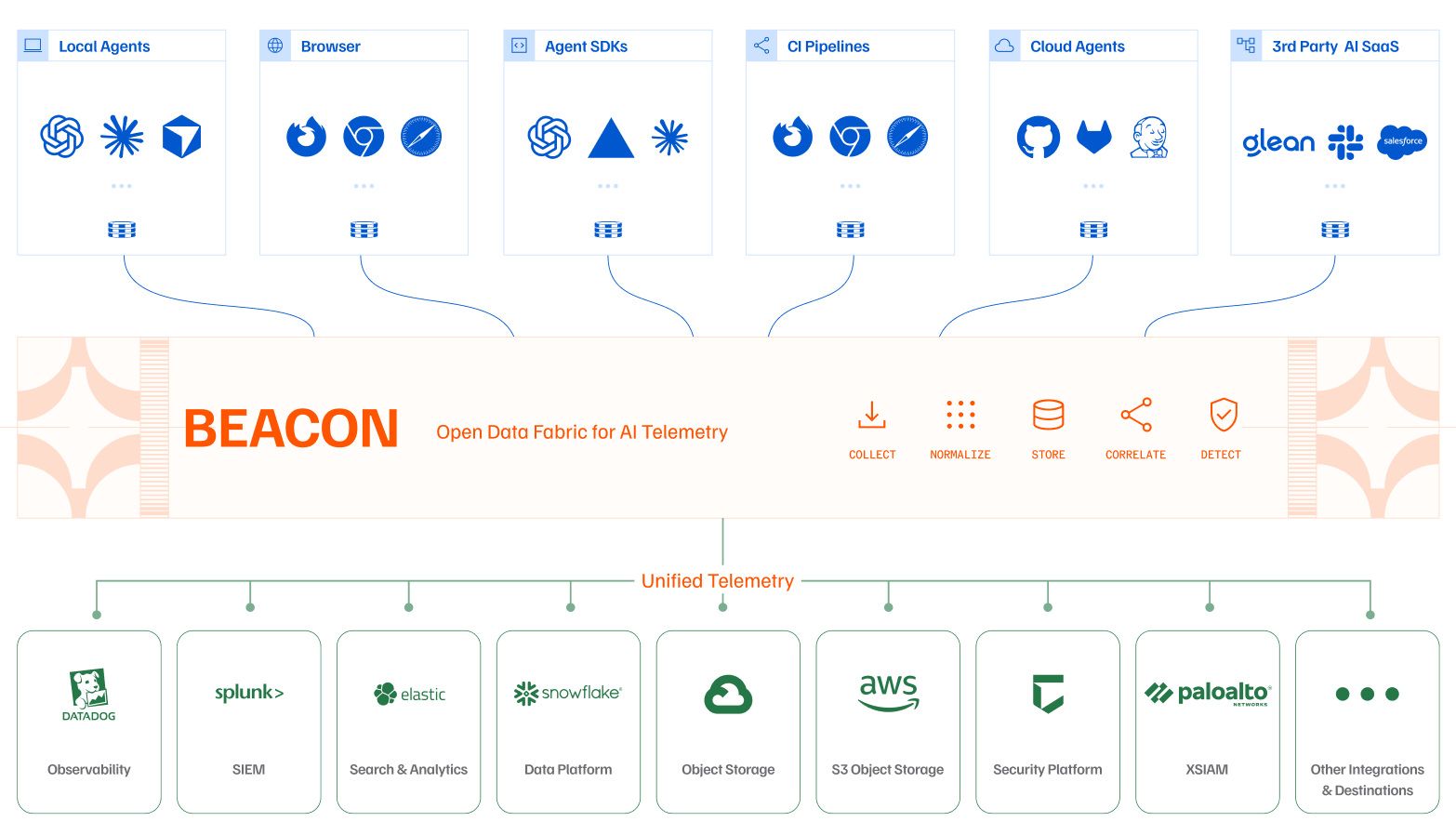
Task: Click the cloud icon beside Cloud Agents
Action: [1004, 46]
